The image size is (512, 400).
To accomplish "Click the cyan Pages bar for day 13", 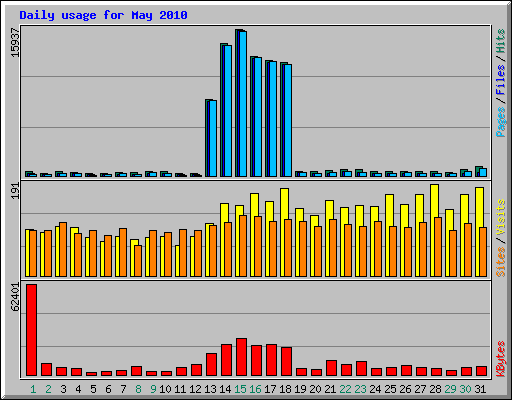I will click(x=213, y=138).
